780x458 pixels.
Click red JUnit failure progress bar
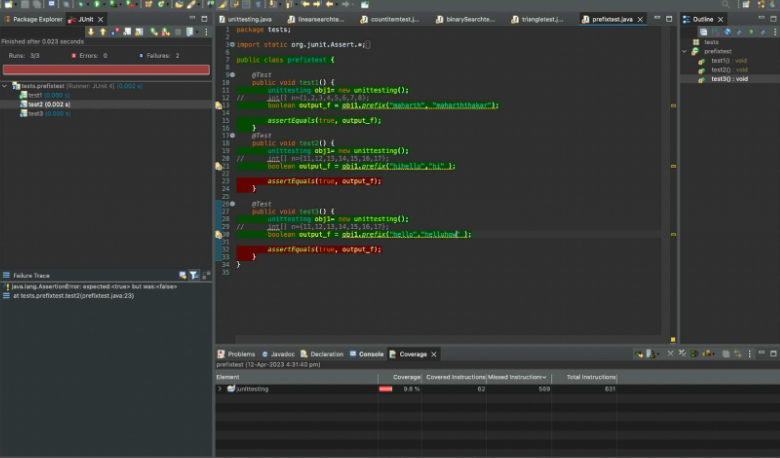click(105, 70)
